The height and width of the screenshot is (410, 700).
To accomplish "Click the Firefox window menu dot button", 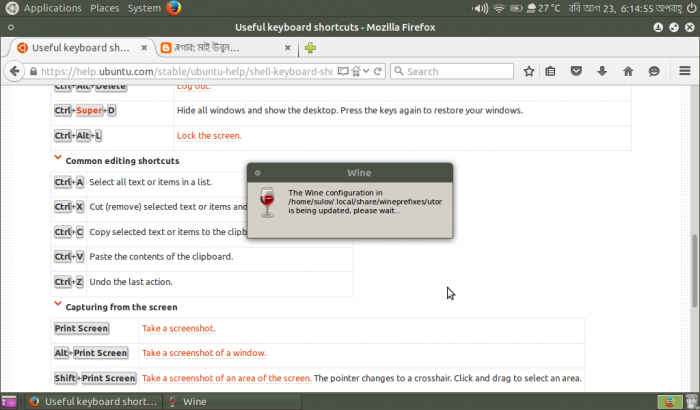I will coord(11,27).
